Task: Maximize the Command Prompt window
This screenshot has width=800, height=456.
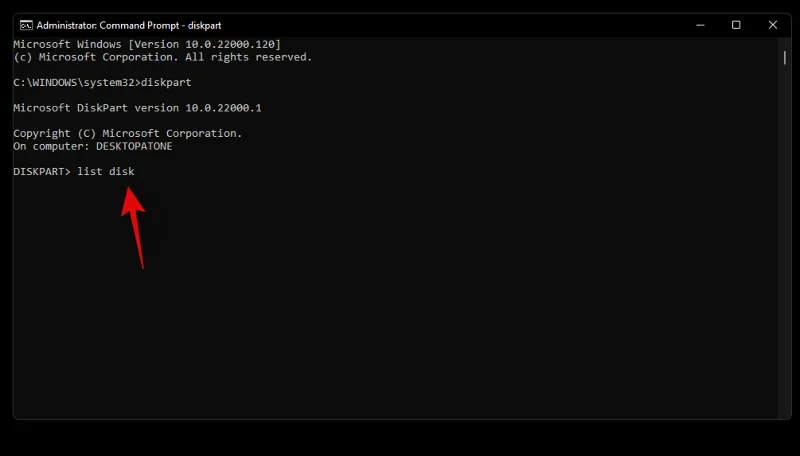Action: coord(736,25)
